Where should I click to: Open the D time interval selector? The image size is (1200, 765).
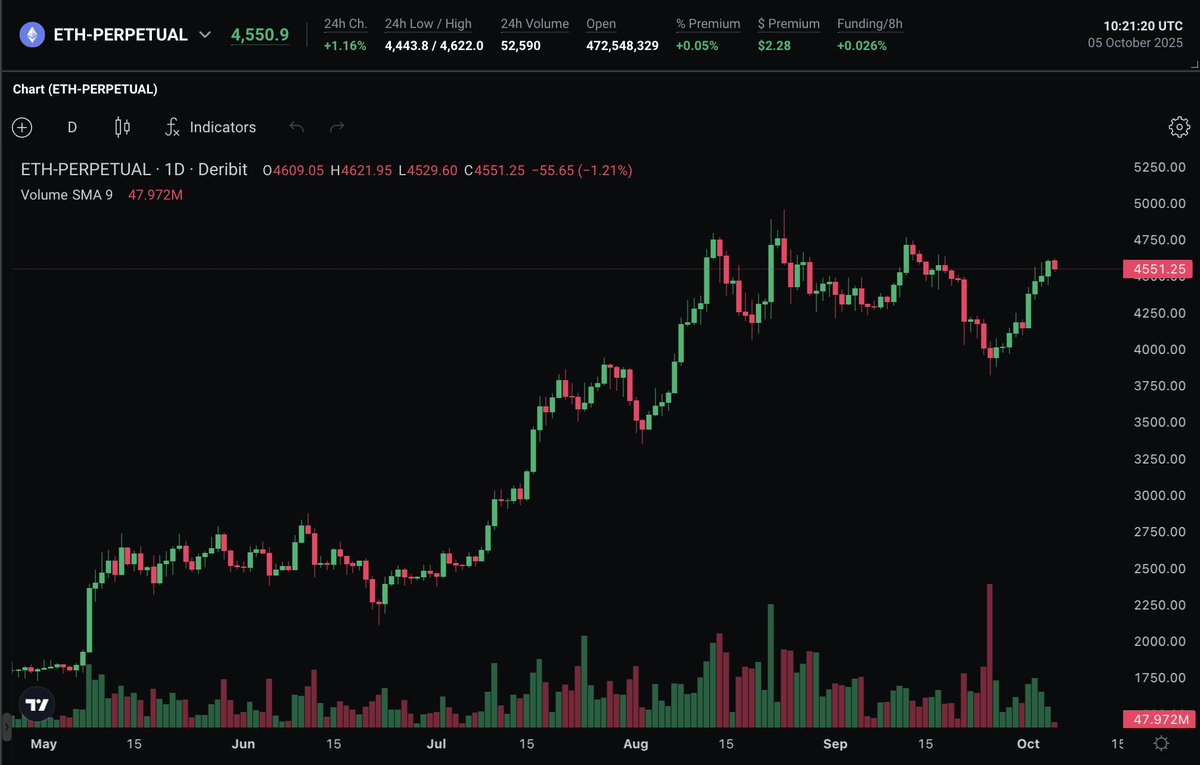point(72,127)
